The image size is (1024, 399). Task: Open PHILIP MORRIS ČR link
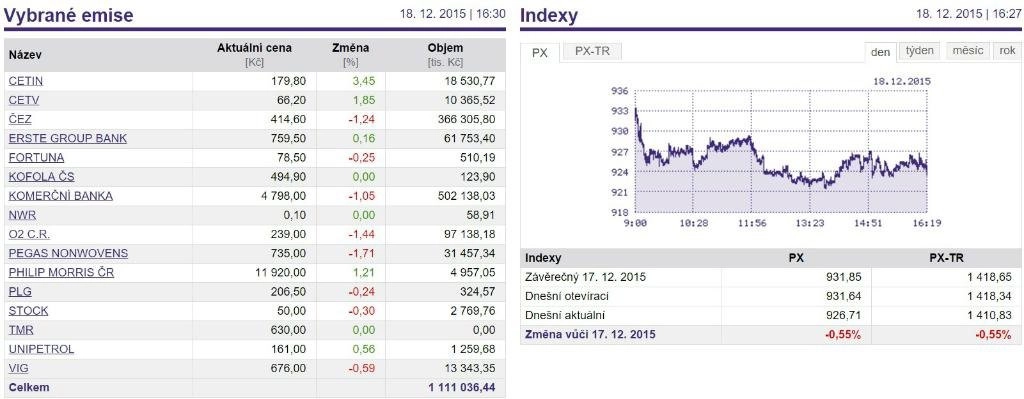[61, 272]
